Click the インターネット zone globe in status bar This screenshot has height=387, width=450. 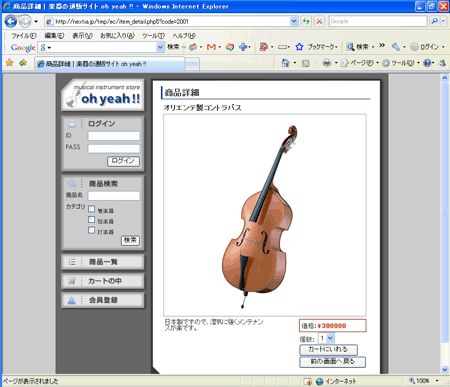coord(319,381)
